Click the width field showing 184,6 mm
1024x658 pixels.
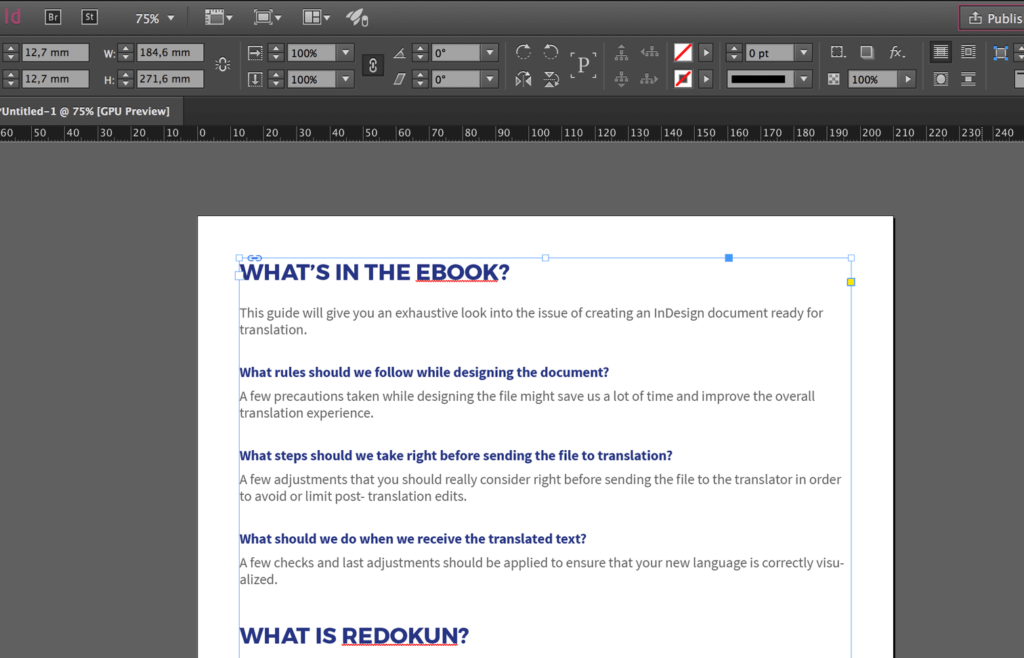click(x=170, y=53)
